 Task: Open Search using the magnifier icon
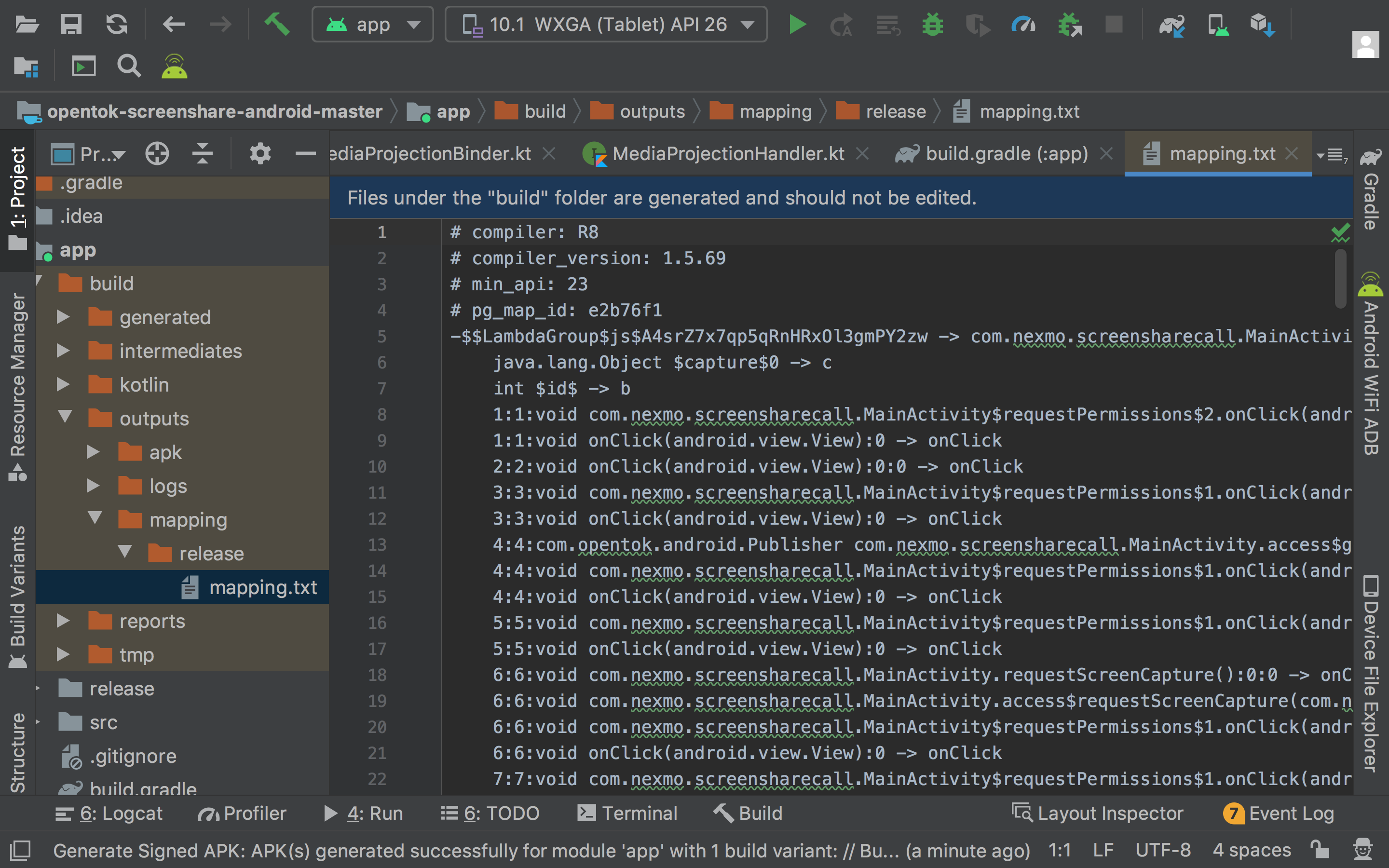129,66
